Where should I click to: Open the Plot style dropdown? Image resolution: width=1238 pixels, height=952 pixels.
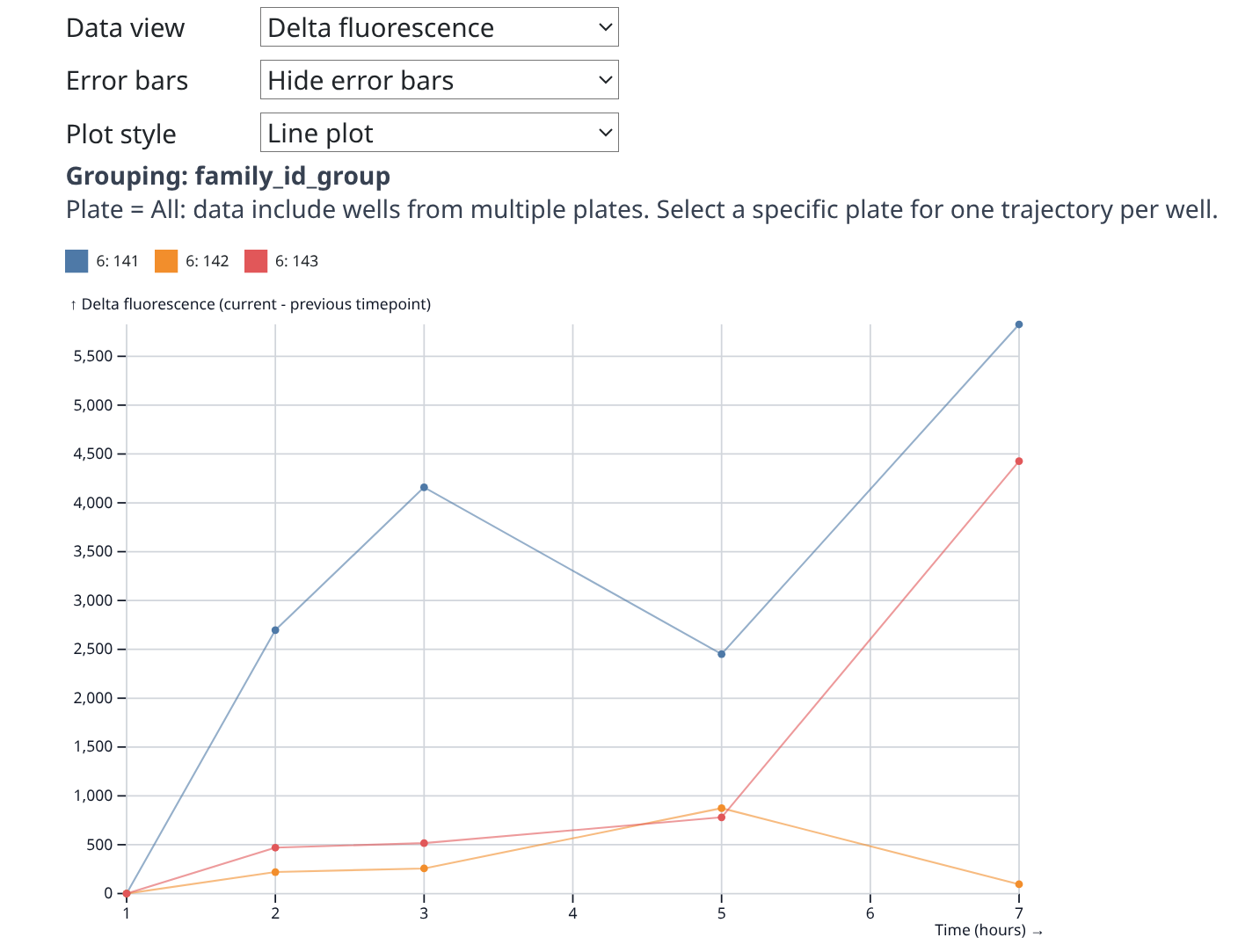coord(439,133)
